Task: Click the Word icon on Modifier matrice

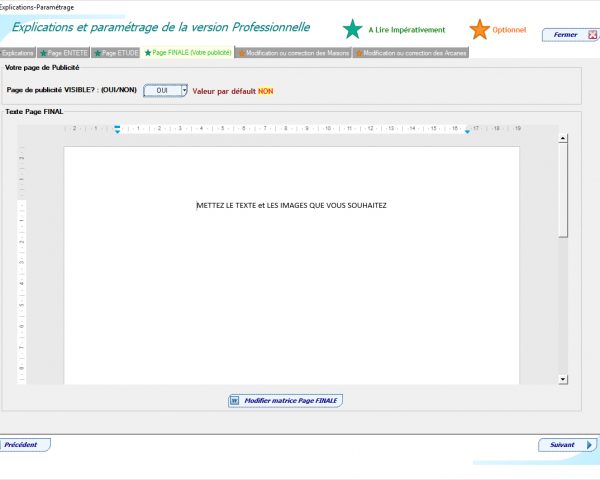Action: pyautogui.click(x=234, y=401)
